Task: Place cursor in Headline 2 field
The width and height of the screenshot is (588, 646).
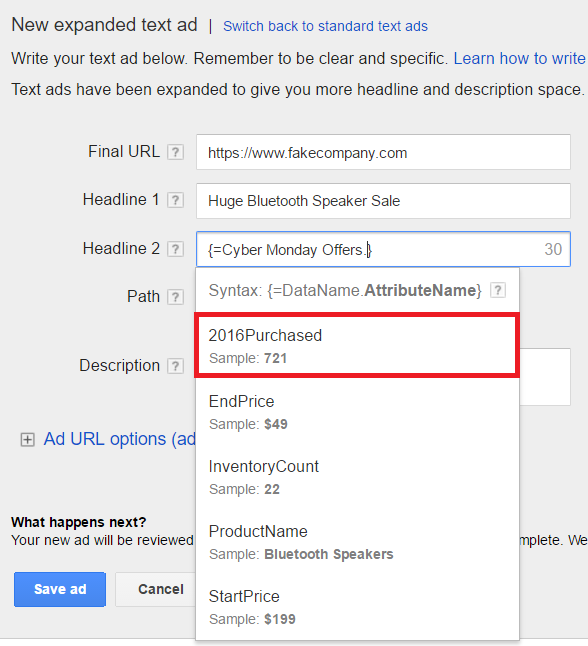Action: [383, 249]
